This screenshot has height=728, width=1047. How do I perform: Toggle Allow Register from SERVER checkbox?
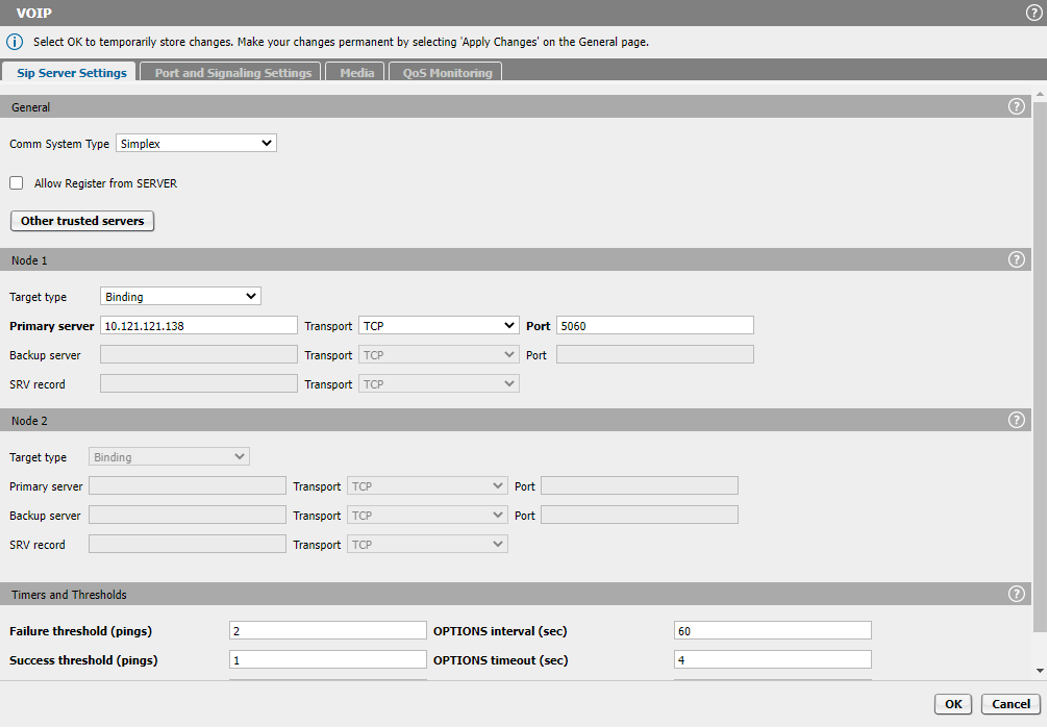[x=17, y=183]
